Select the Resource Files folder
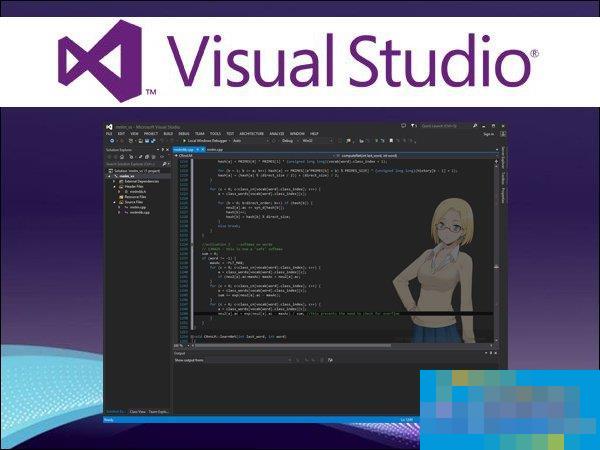This screenshot has width=600, height=450. point(133,197)
